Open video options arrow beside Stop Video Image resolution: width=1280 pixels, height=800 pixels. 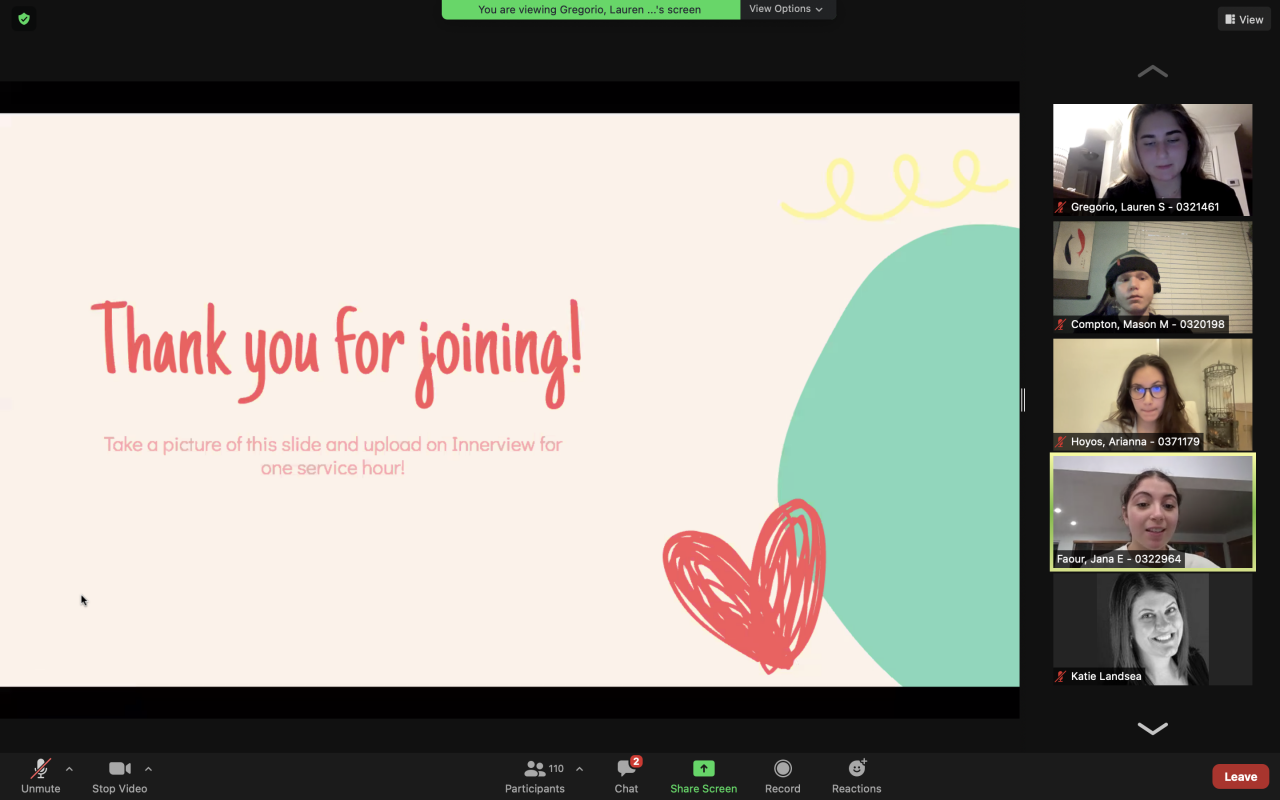(x=148, y=769)
